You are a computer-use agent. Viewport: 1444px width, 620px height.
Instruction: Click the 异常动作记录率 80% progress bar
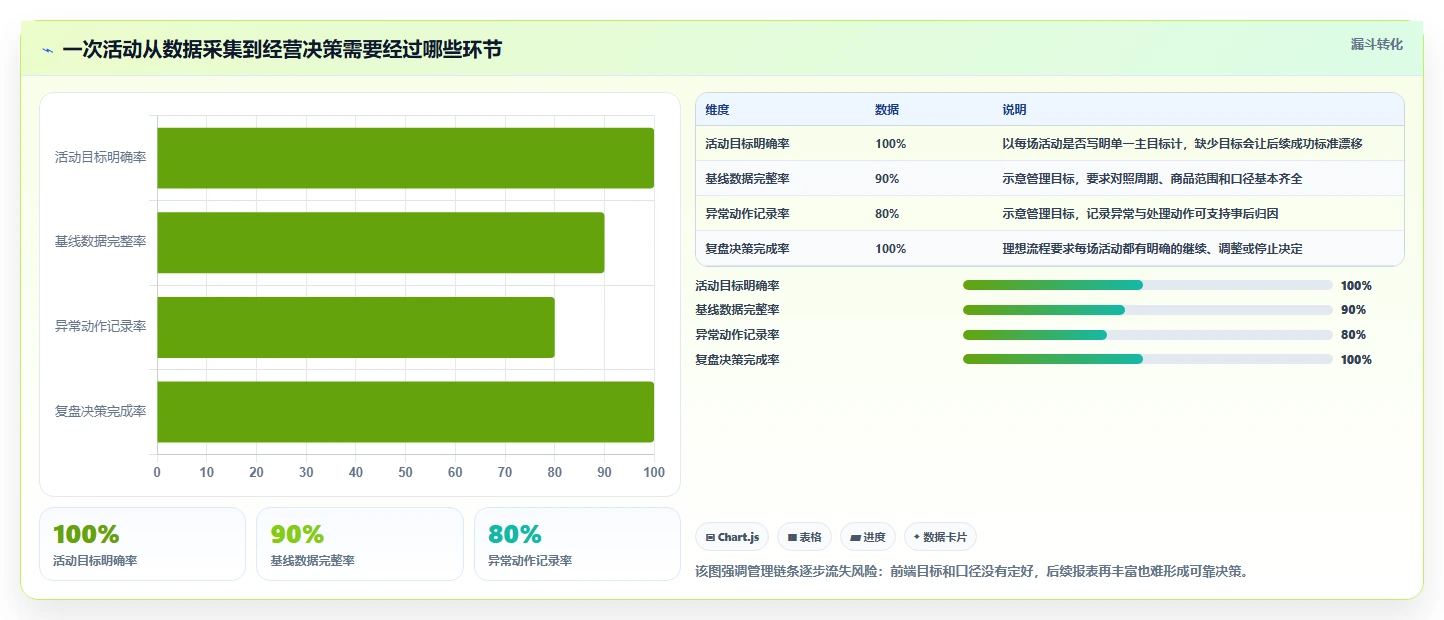click(x=1147, y=335)
